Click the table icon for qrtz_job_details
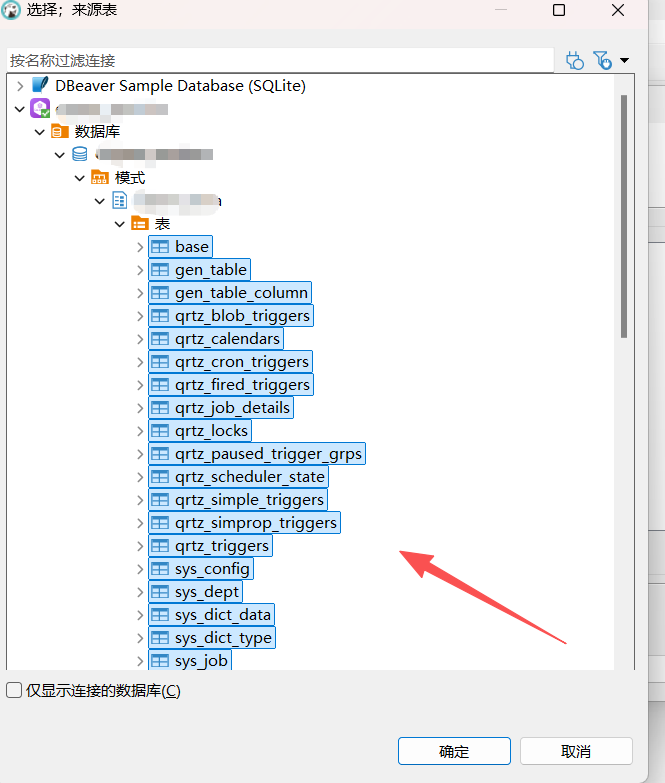665x783 pixels. (x=160, y=407)
